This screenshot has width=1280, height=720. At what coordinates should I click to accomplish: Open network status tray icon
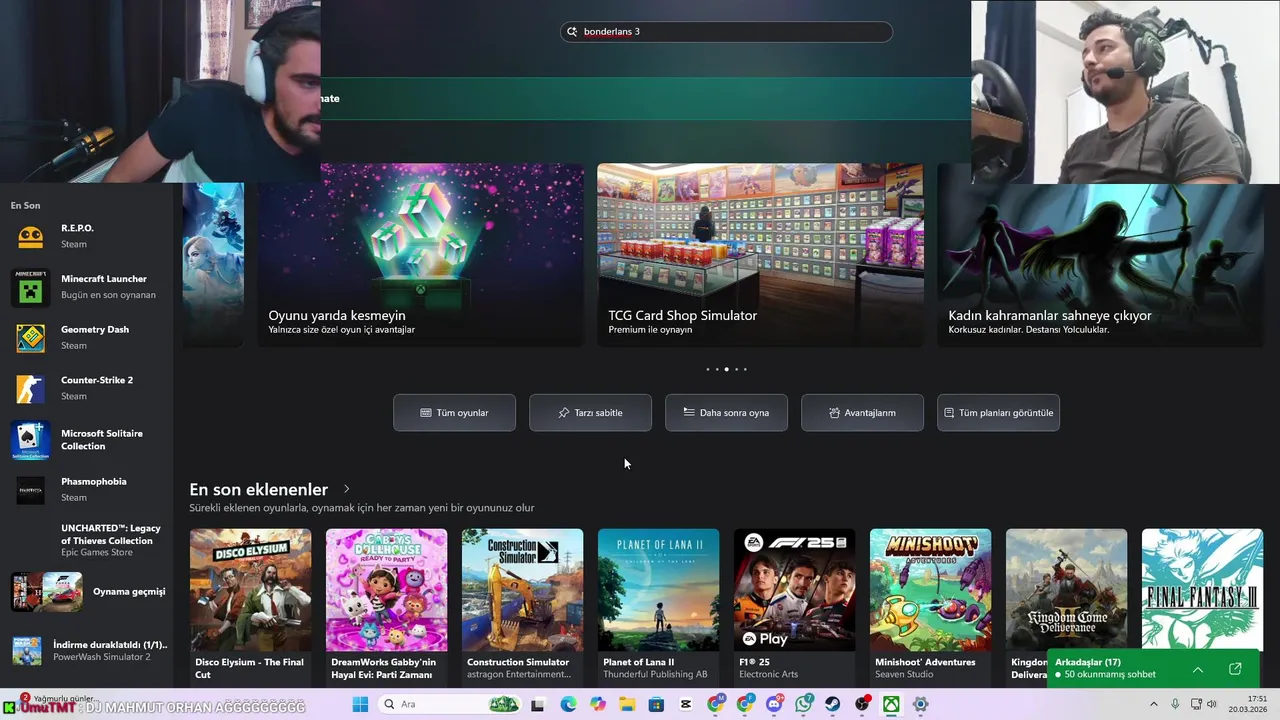pyautogui.click(x=1196, y=704)
